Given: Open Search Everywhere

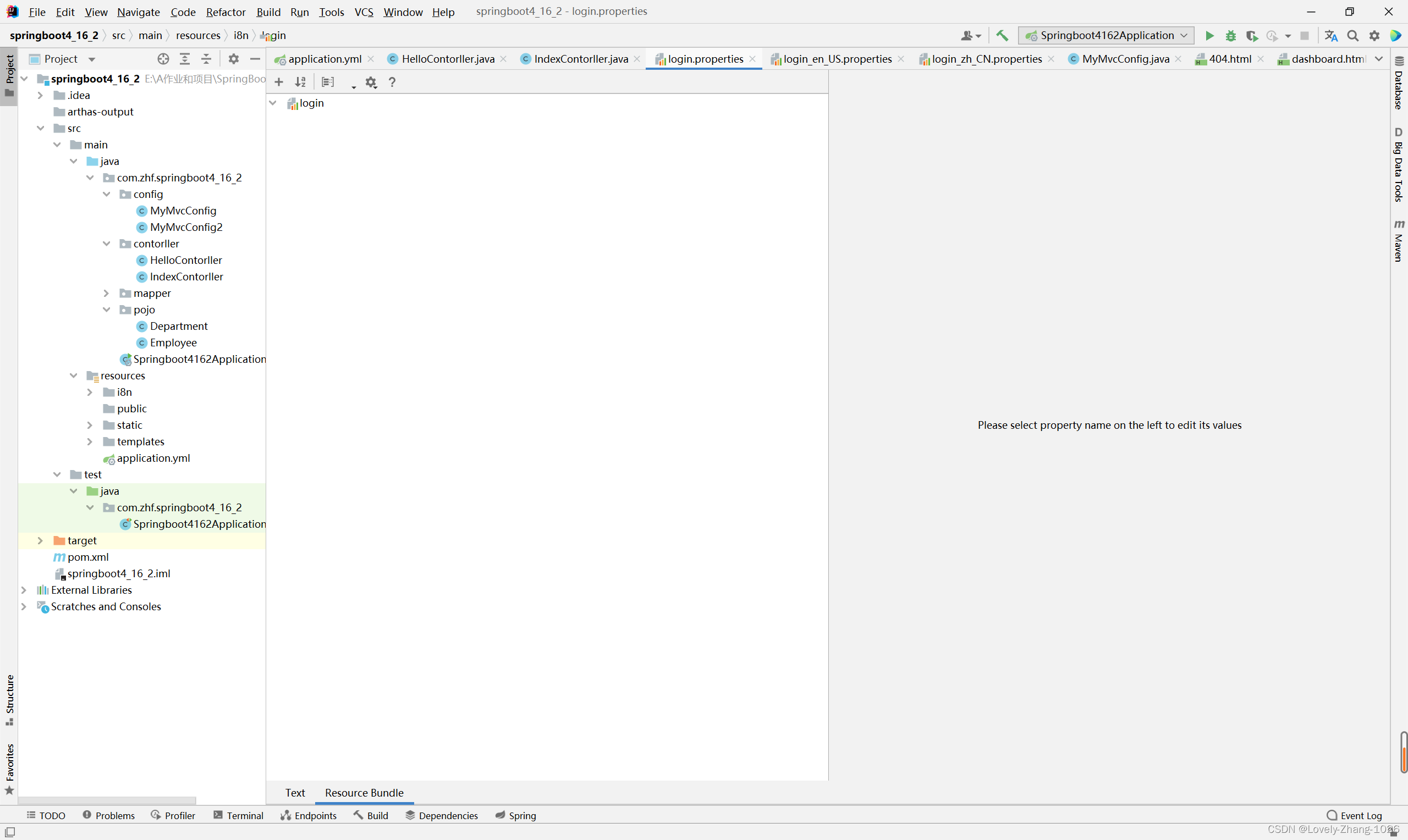Looking at the screenshot, I should pos(1352,35).
